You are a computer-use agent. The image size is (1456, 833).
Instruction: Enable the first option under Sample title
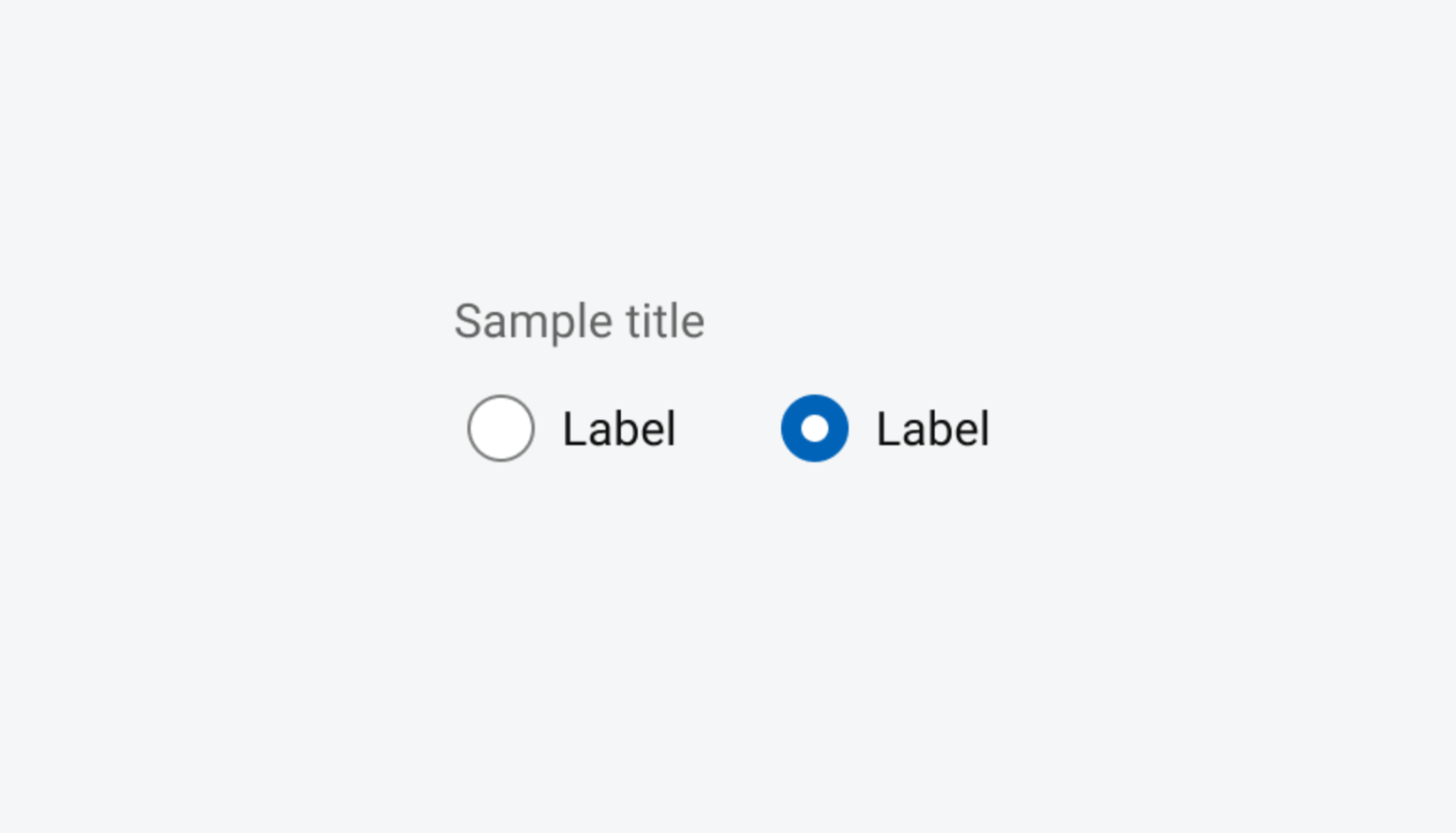501,428
